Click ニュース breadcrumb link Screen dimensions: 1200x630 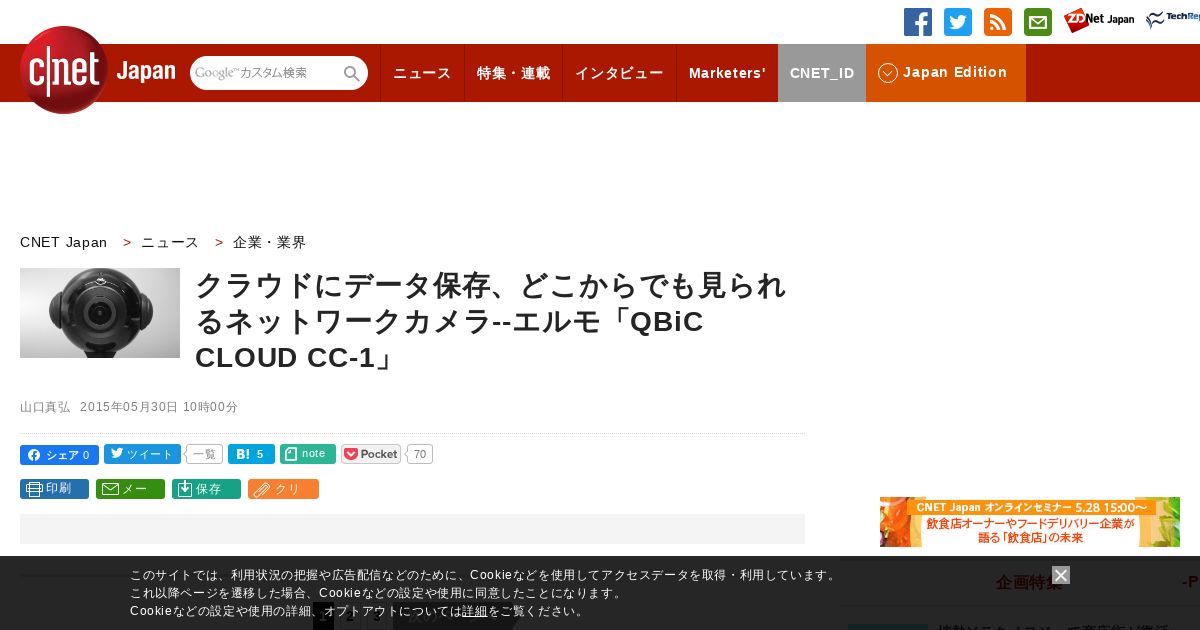[170, 242]
